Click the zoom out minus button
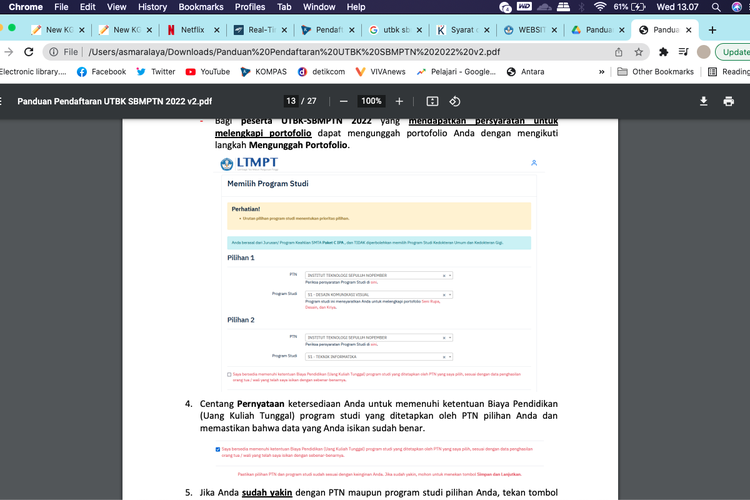The image size is (750, 500). point(343,101)
